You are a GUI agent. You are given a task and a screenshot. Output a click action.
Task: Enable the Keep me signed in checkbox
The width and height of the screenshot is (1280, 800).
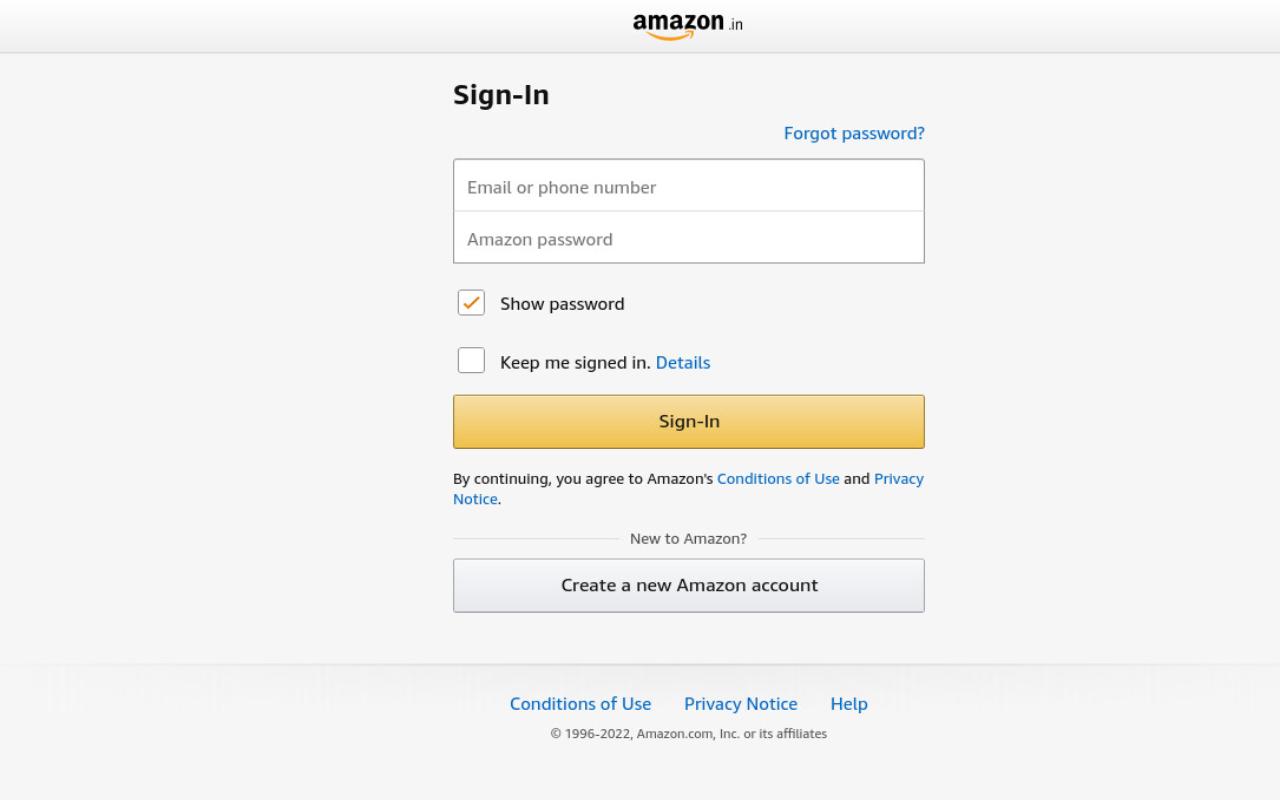pos(471,361)
